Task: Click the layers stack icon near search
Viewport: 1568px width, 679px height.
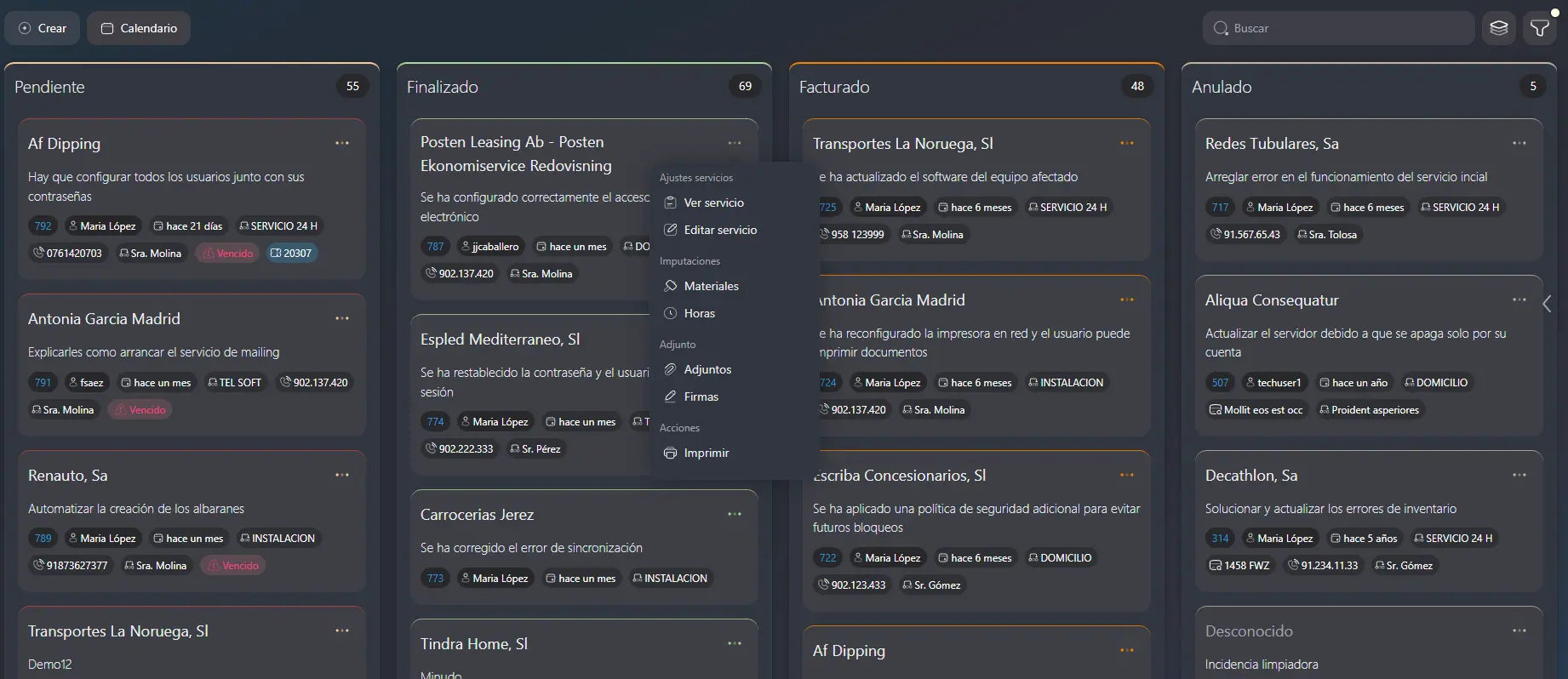Action: click(x=1499, y=28)
